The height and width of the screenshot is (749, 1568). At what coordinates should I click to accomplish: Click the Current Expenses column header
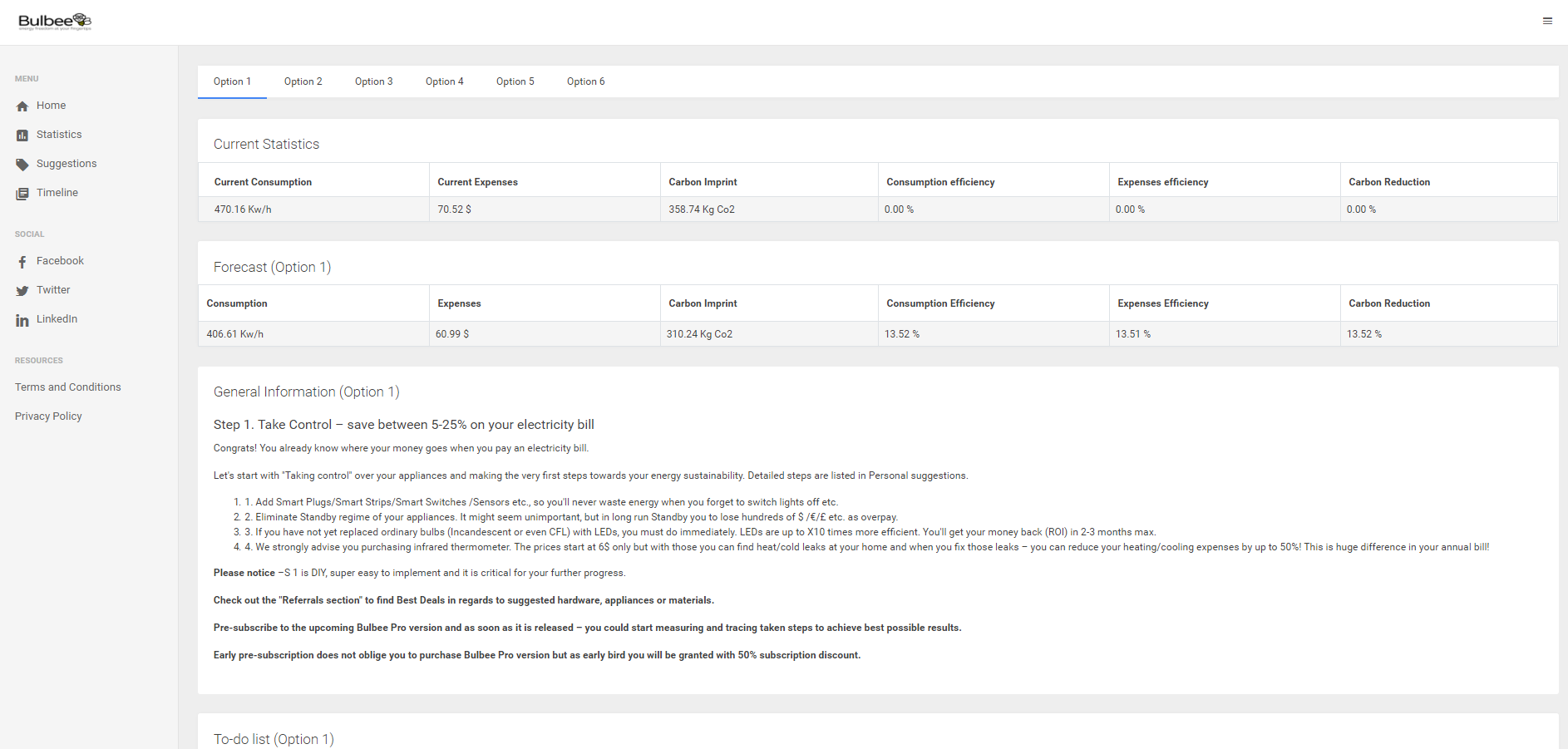478,182
